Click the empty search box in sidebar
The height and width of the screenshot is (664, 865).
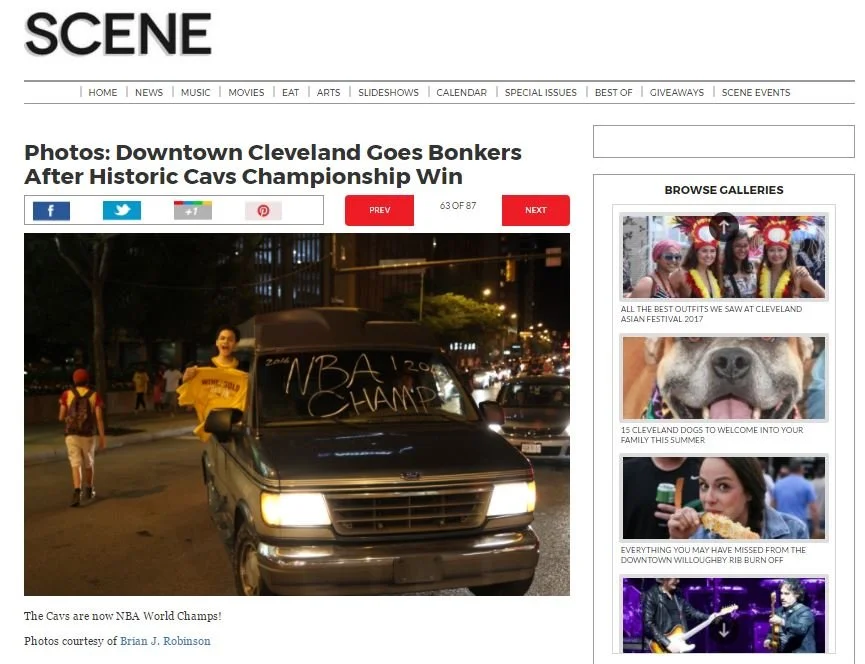point(724,142)
